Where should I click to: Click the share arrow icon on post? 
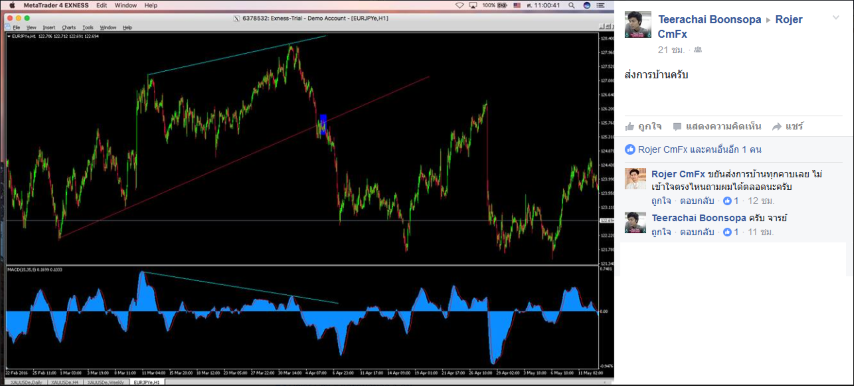tap(777, 126)
